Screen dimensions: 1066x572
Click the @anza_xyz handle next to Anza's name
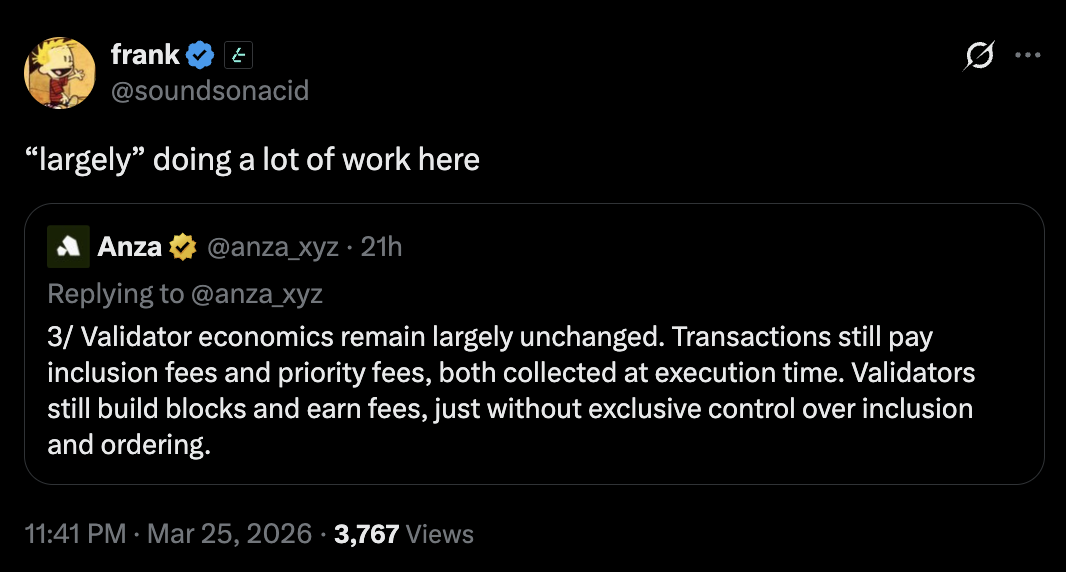[x=272, y=247]
